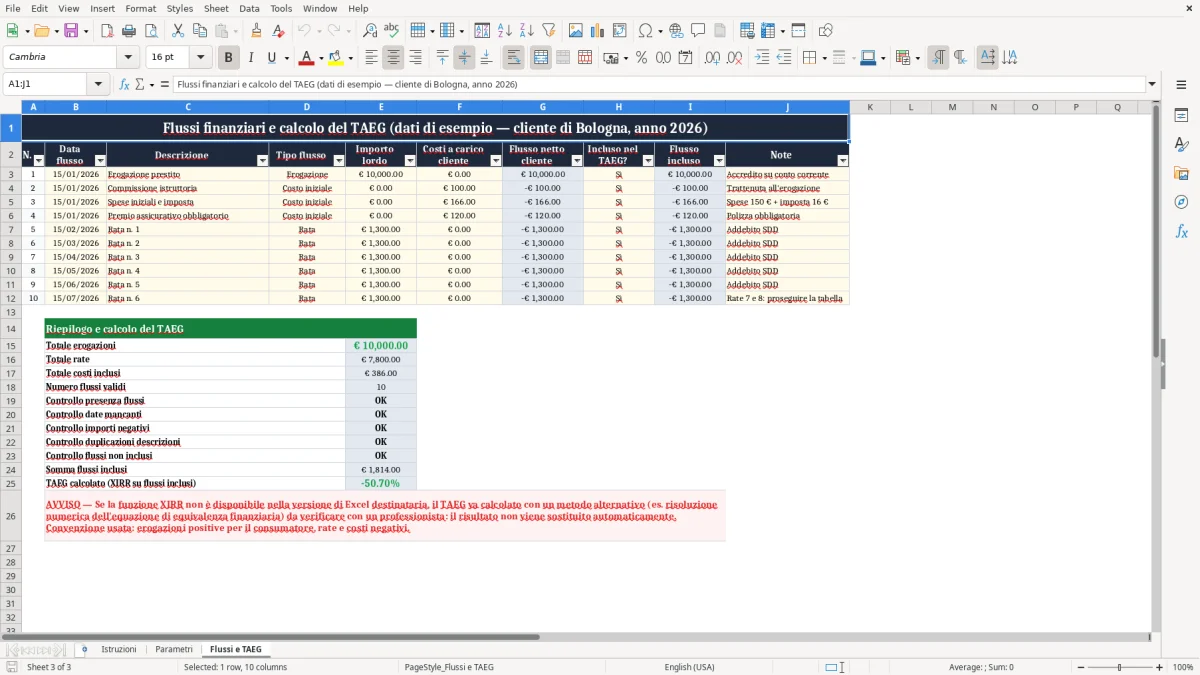This screenshot has height=675, width=1200.
Task: Switch to Istruzioni sheet tab
Action: coord(119,650)
